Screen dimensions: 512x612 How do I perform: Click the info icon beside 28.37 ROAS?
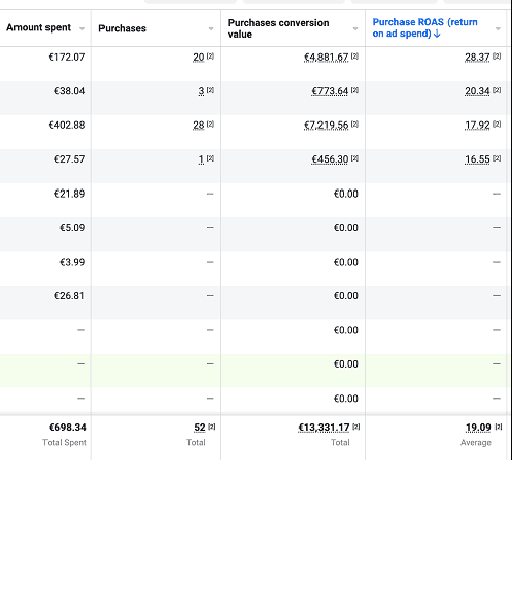click(x=497, y=57)
